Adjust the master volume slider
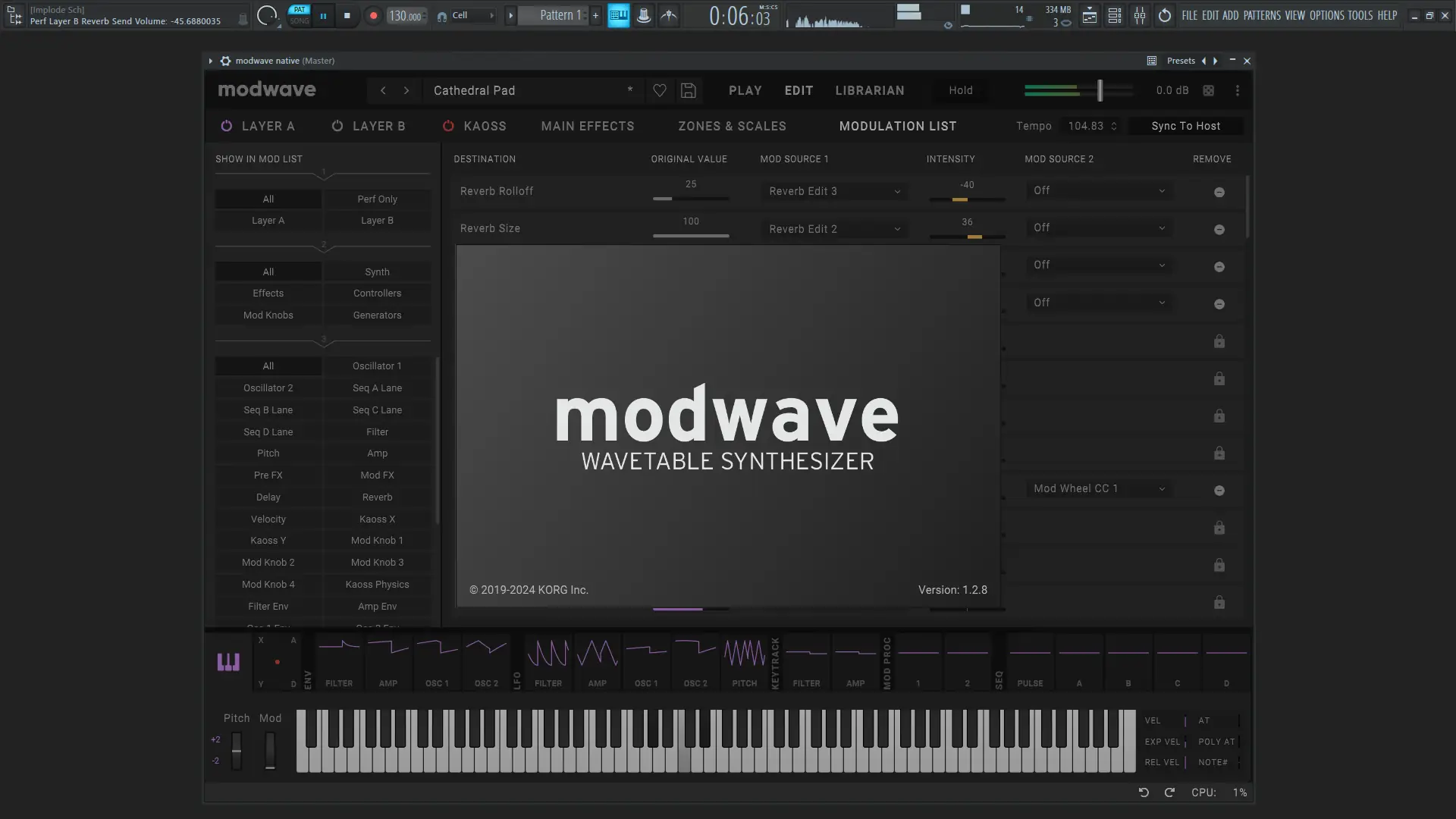Image resolution: width=1456 pixels, height=819 pixels. tap(1100, 90)
